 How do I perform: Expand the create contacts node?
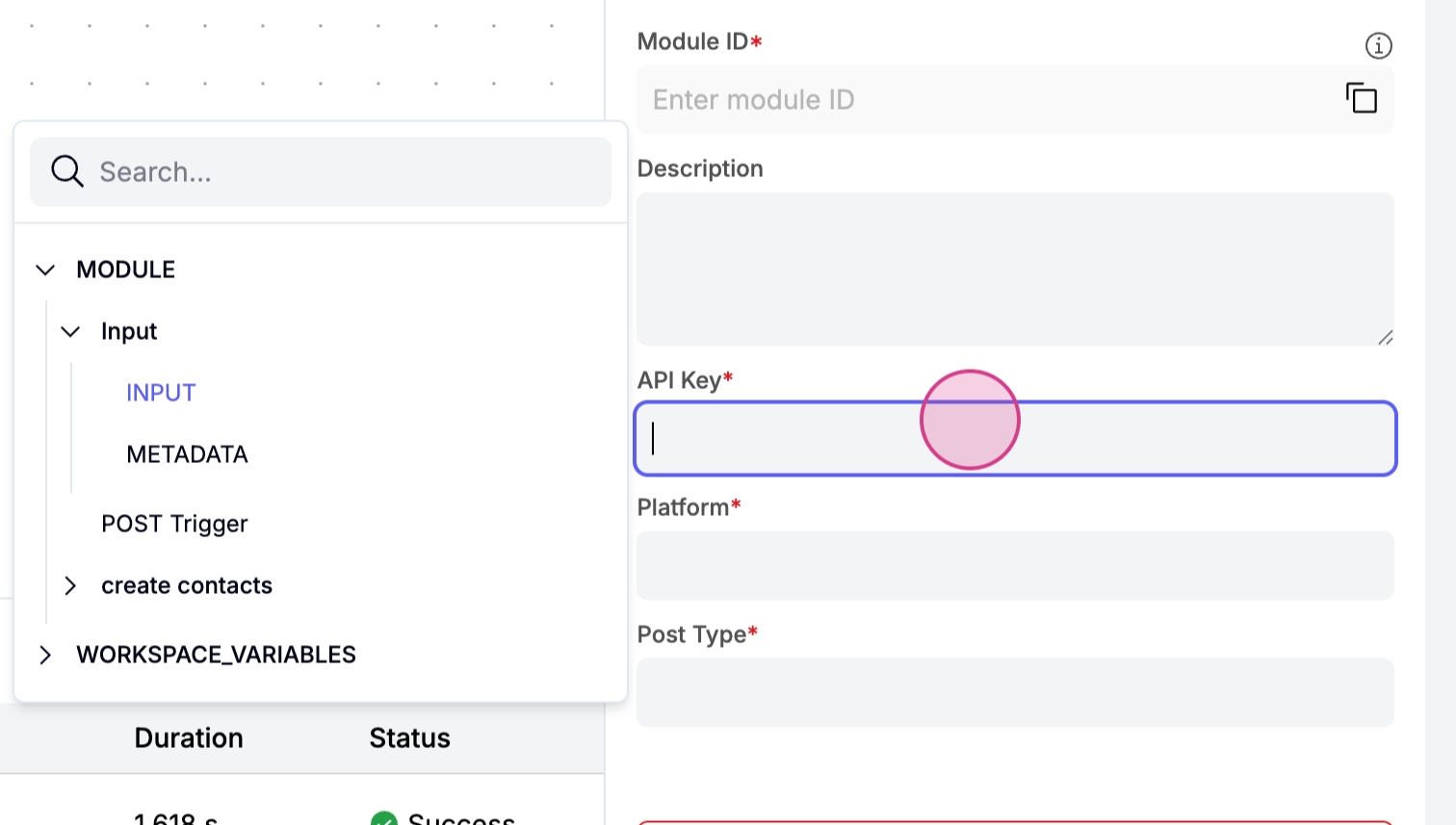[x=70, y=585]
